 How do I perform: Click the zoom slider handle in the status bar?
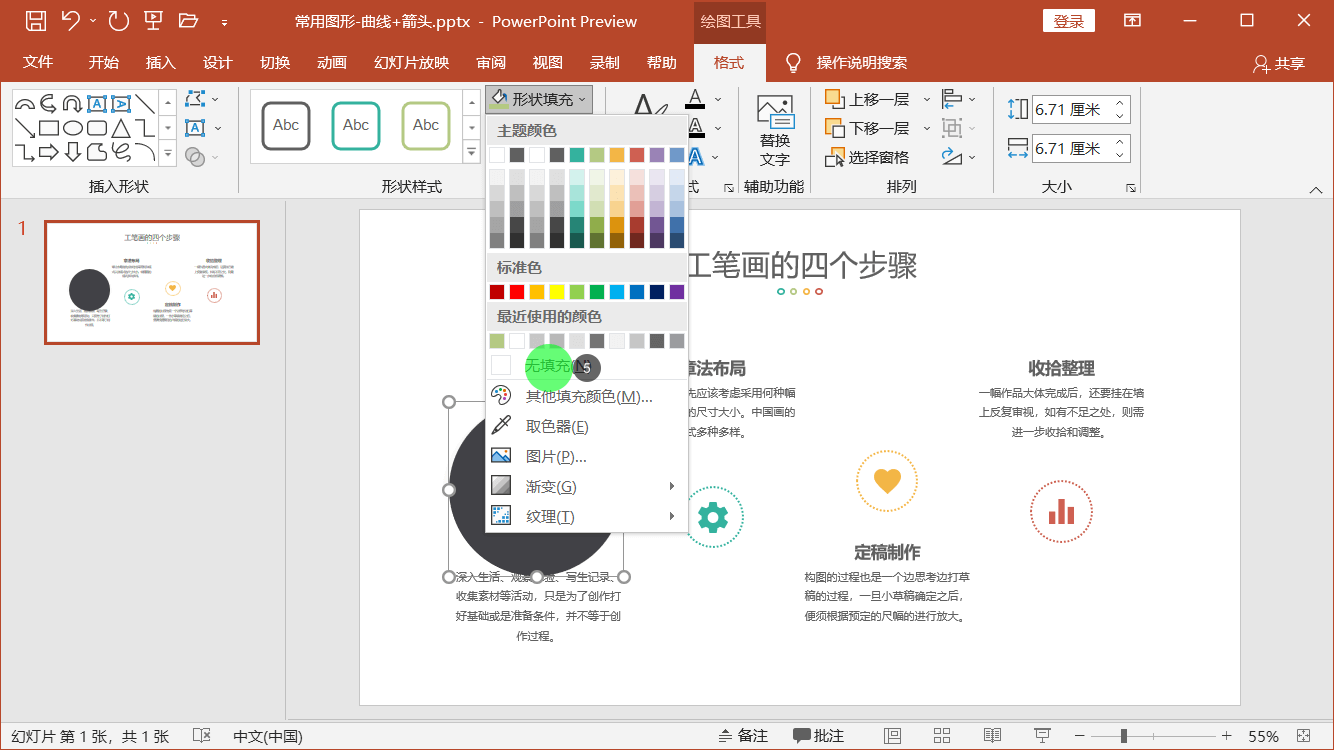[x=1124, y=736]
